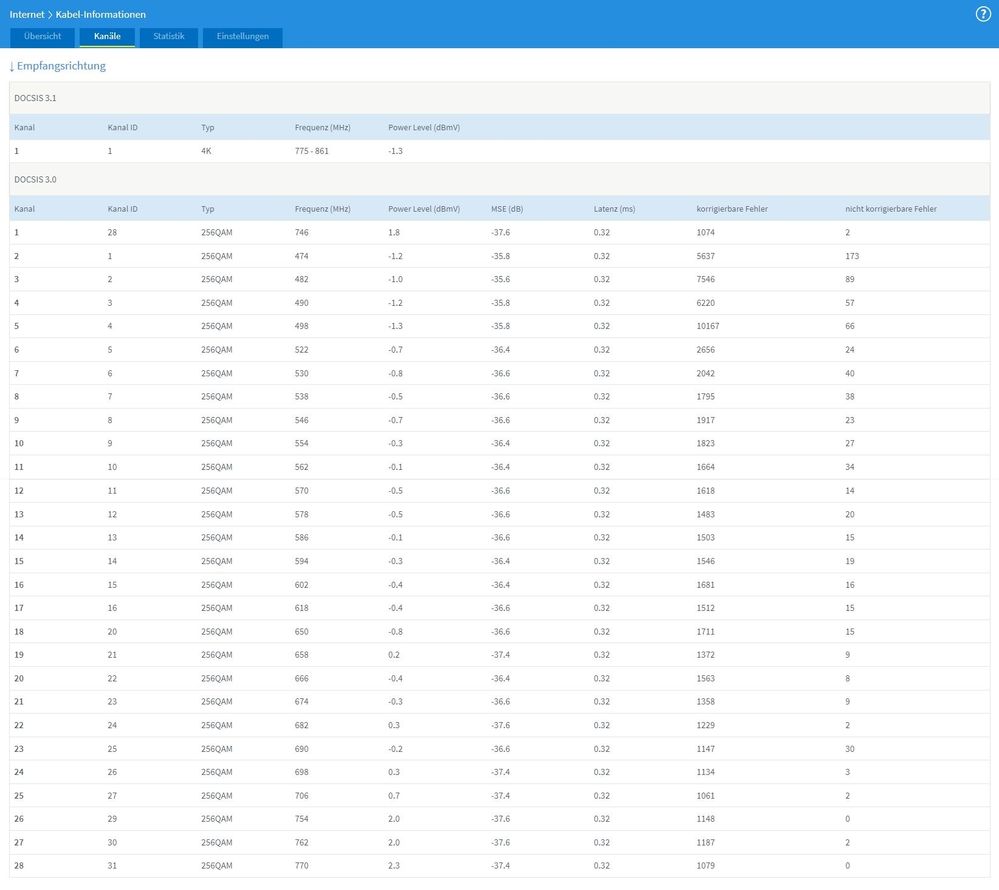Click the Internet breadcrumb link
Screen dimensions: 999x890
[x=26, y=15]
